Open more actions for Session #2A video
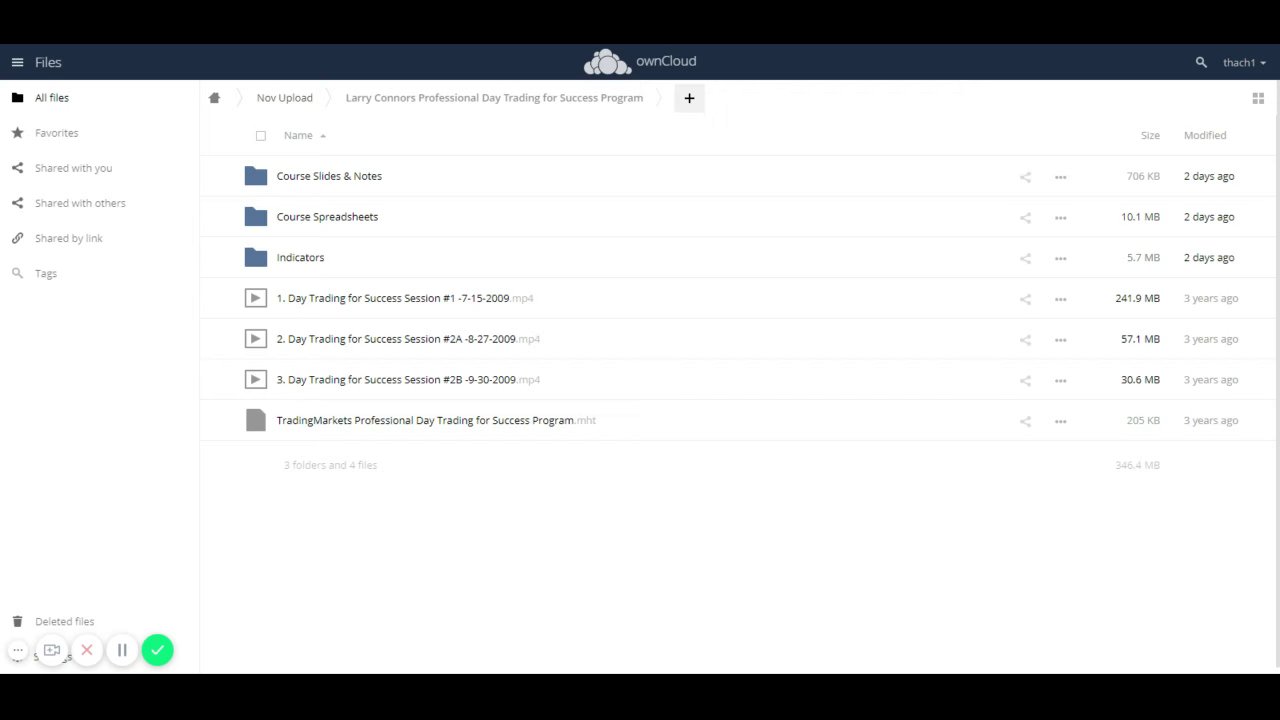This screenshot has height=720, width=1280. pos(1060,340)
